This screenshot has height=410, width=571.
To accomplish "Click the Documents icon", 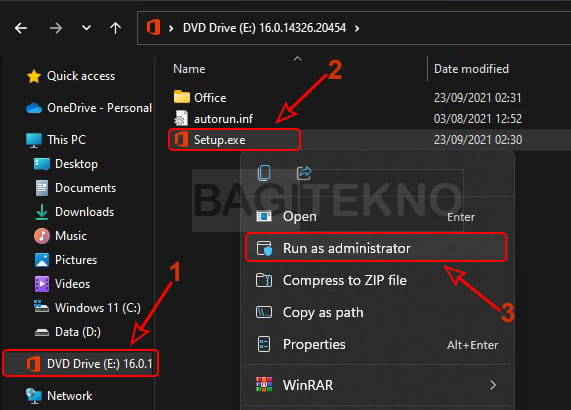I will tap(42, 188).
